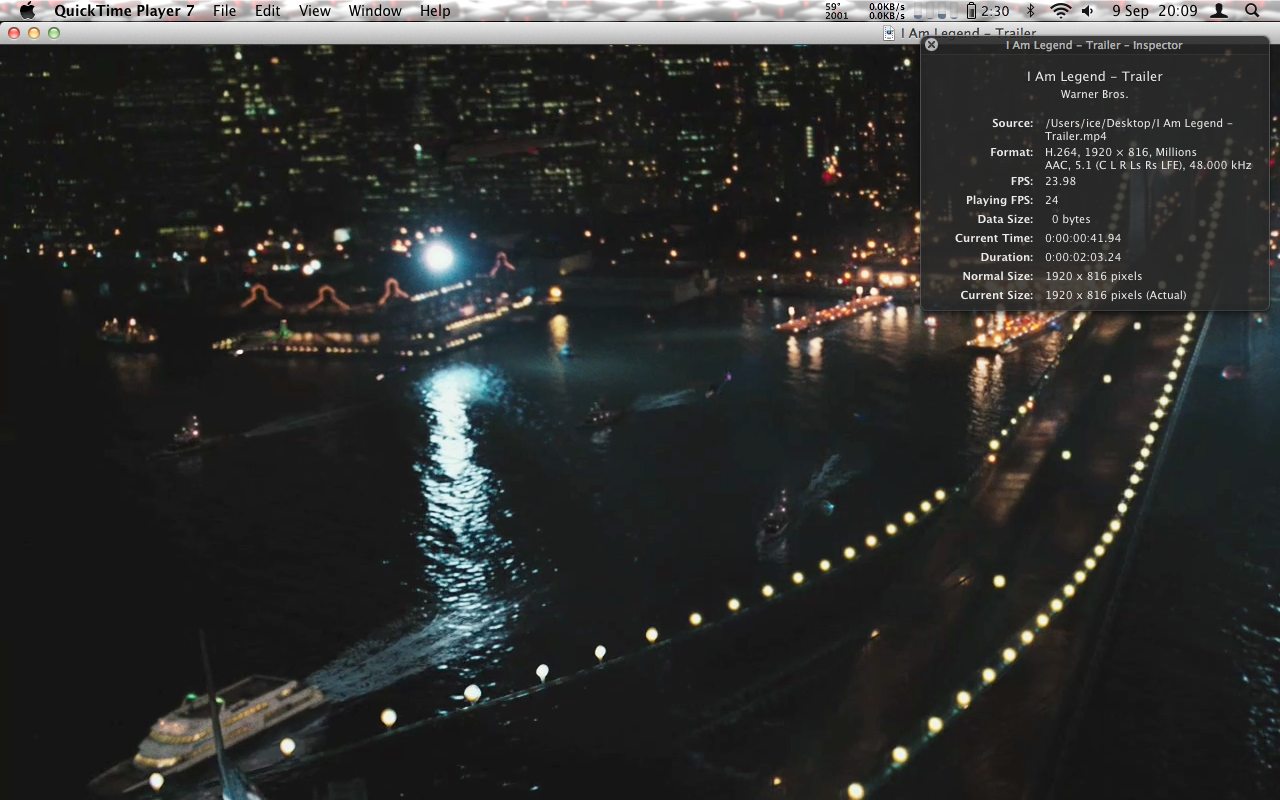Click the Duration value 0:00:02:03.24
This screenshot has height=800, width=1280.
pos(1083,257)
